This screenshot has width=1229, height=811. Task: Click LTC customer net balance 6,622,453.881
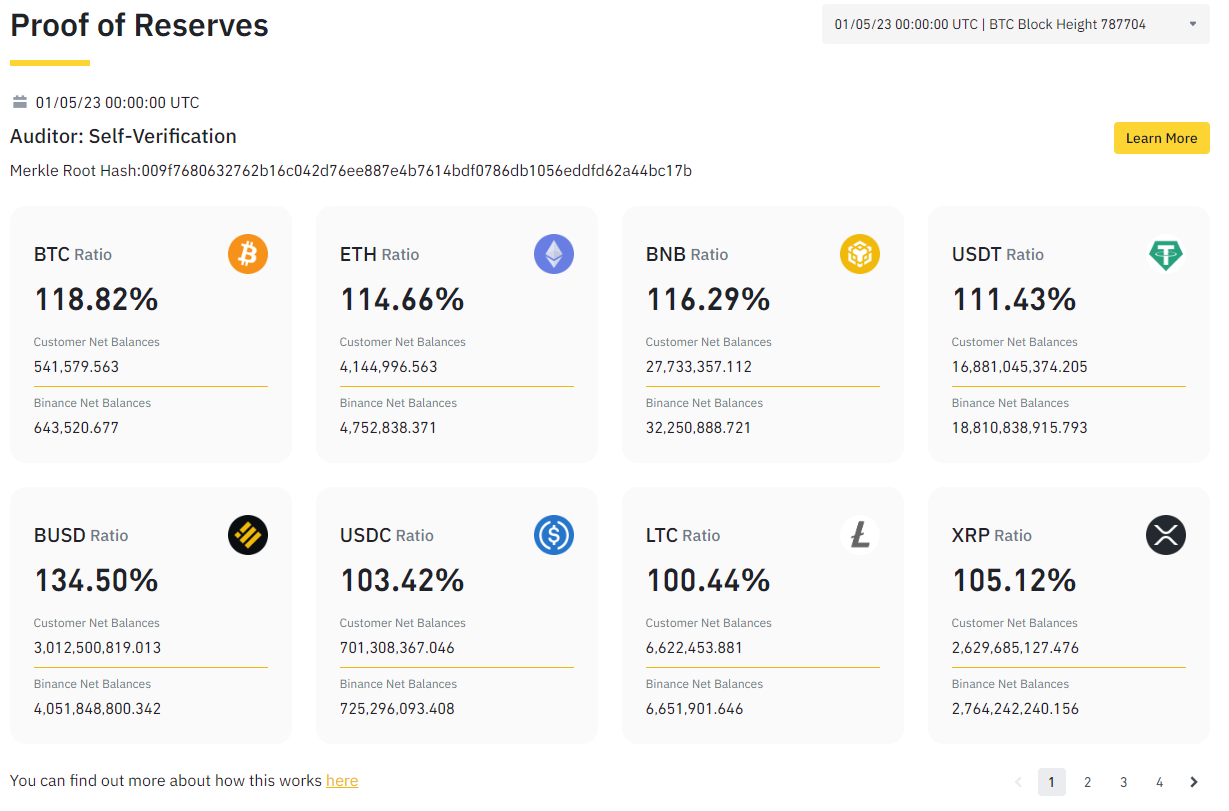(x=695, y=647)
